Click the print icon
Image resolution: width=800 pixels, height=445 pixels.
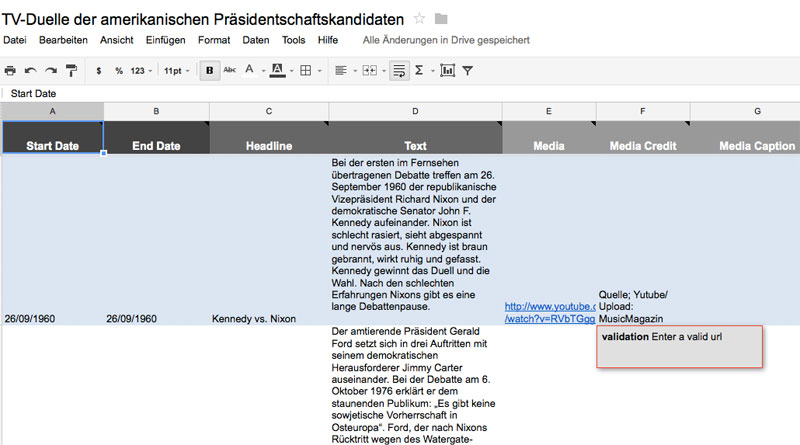10,70
